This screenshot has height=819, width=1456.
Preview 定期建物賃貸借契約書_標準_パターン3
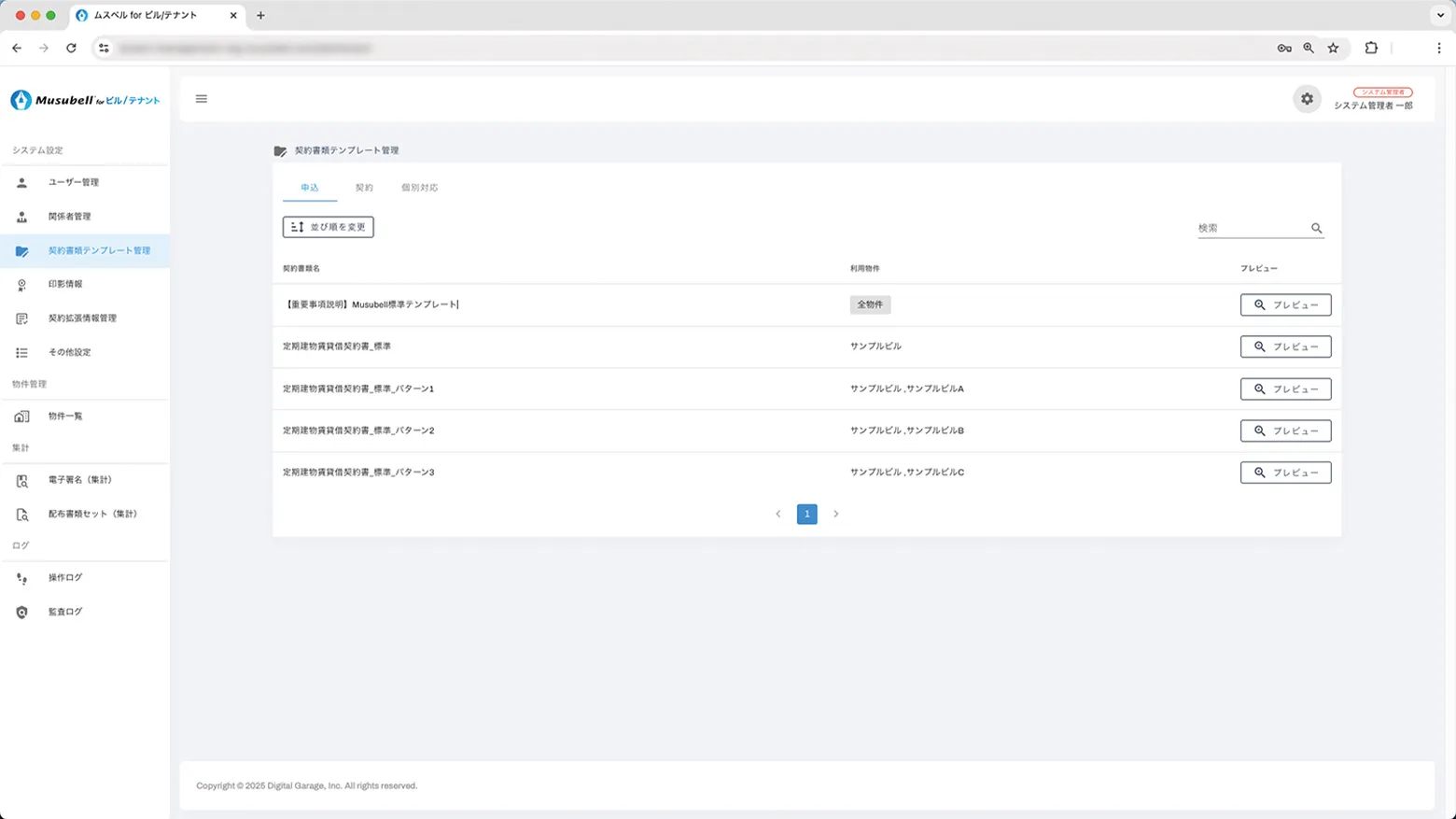tap(1285, 473)
